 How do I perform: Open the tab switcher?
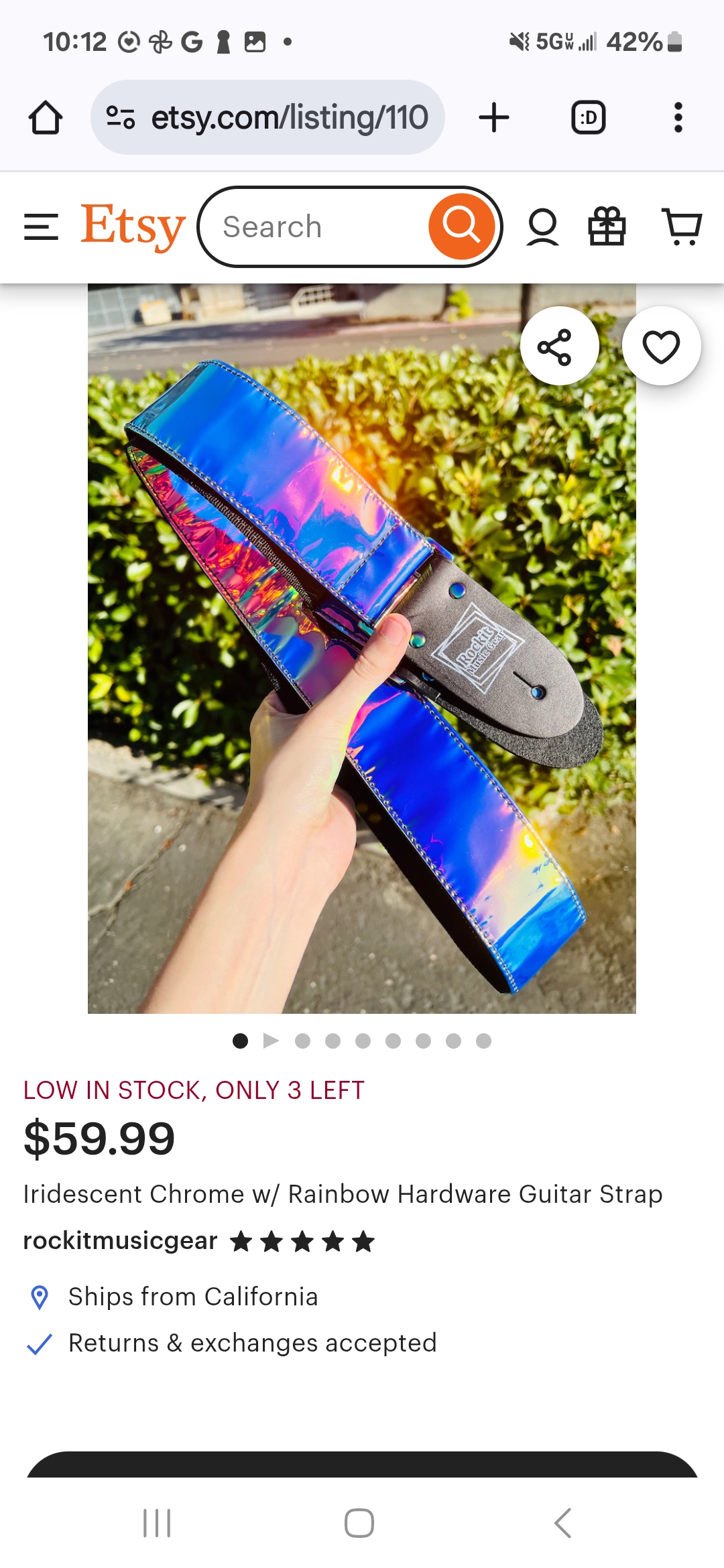click(589, 118)
